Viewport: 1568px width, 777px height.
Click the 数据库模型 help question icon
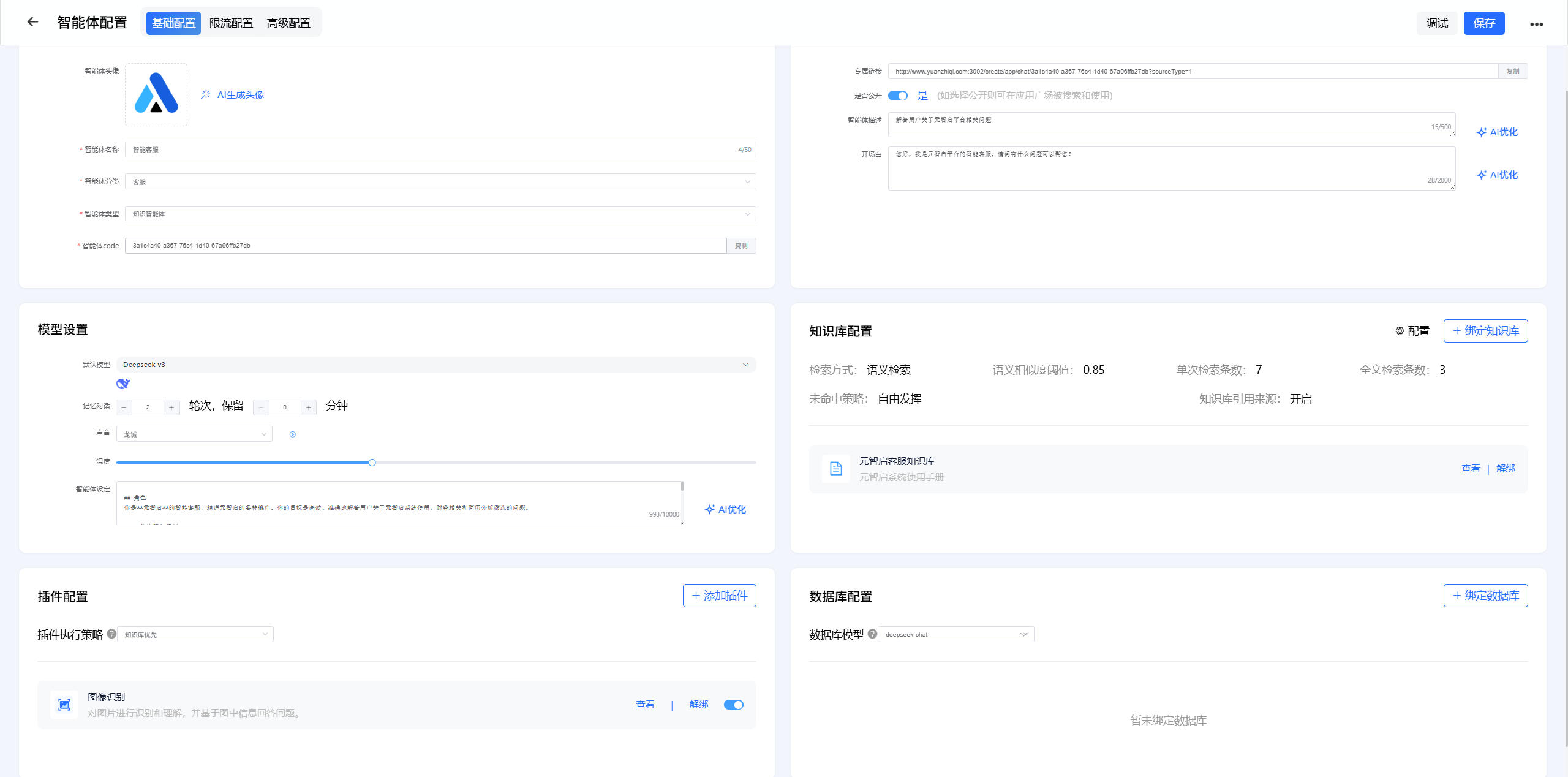pos(872,634)
